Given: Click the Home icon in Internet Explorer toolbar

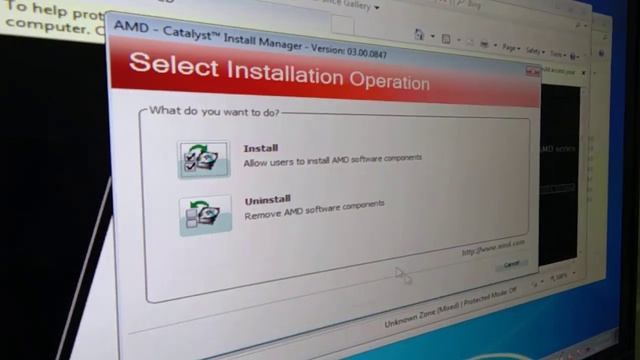Looking at the screenshot, I should [x=419, y=34].
